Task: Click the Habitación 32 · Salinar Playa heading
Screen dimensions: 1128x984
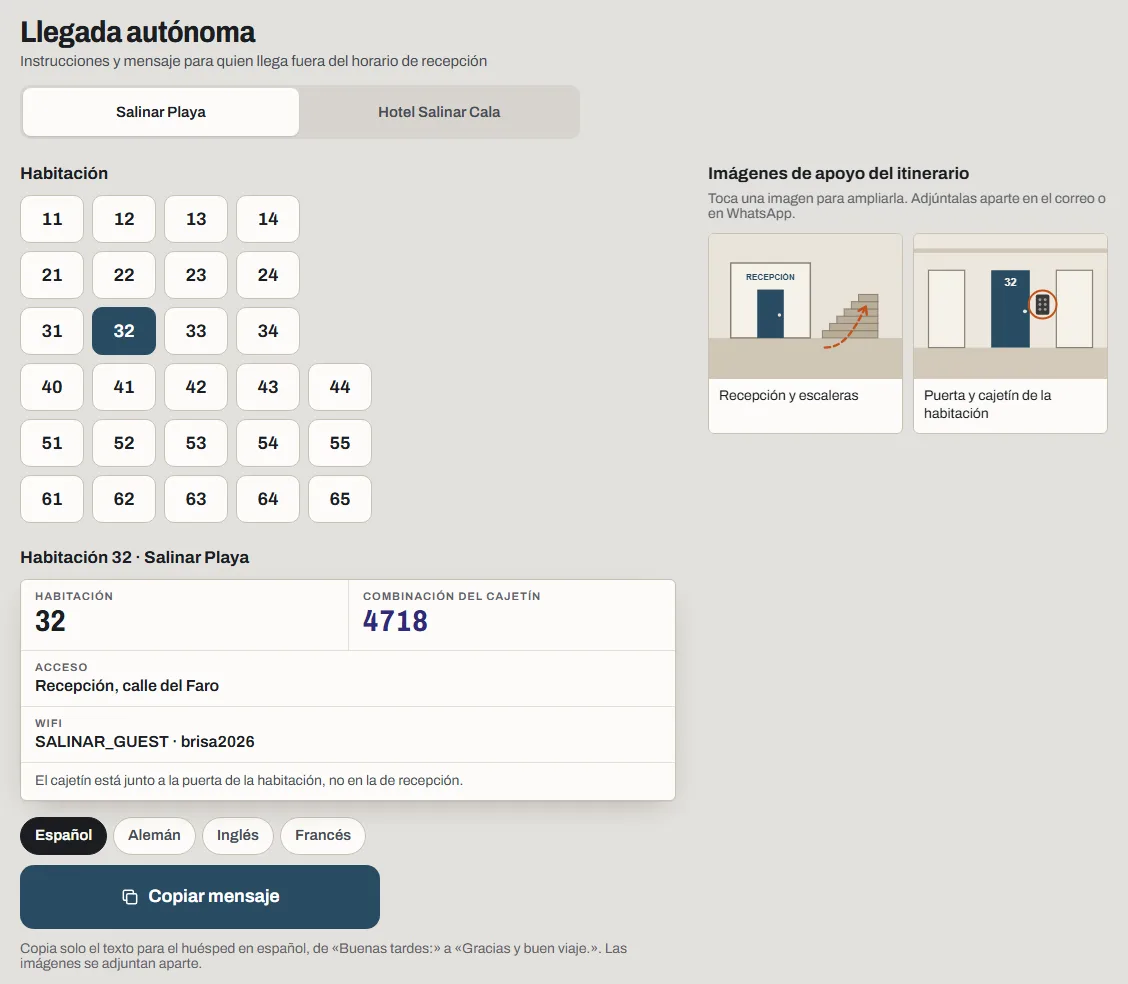Action: [135, 557]
